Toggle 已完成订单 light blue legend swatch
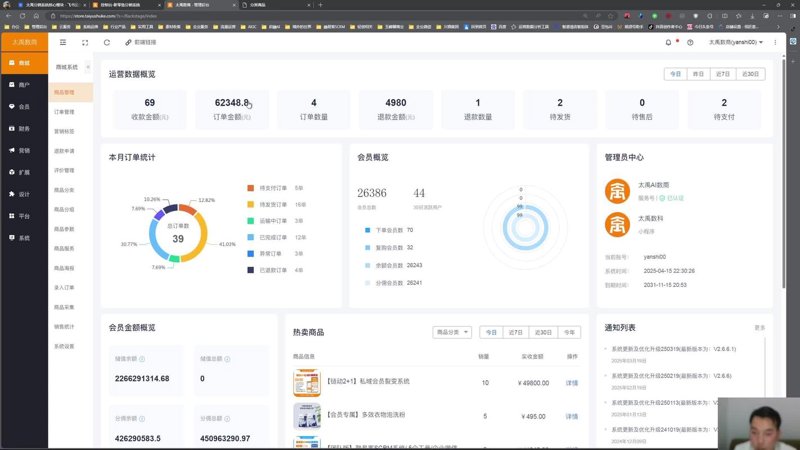This screenshot has height=450, width=800. [251, 237]
